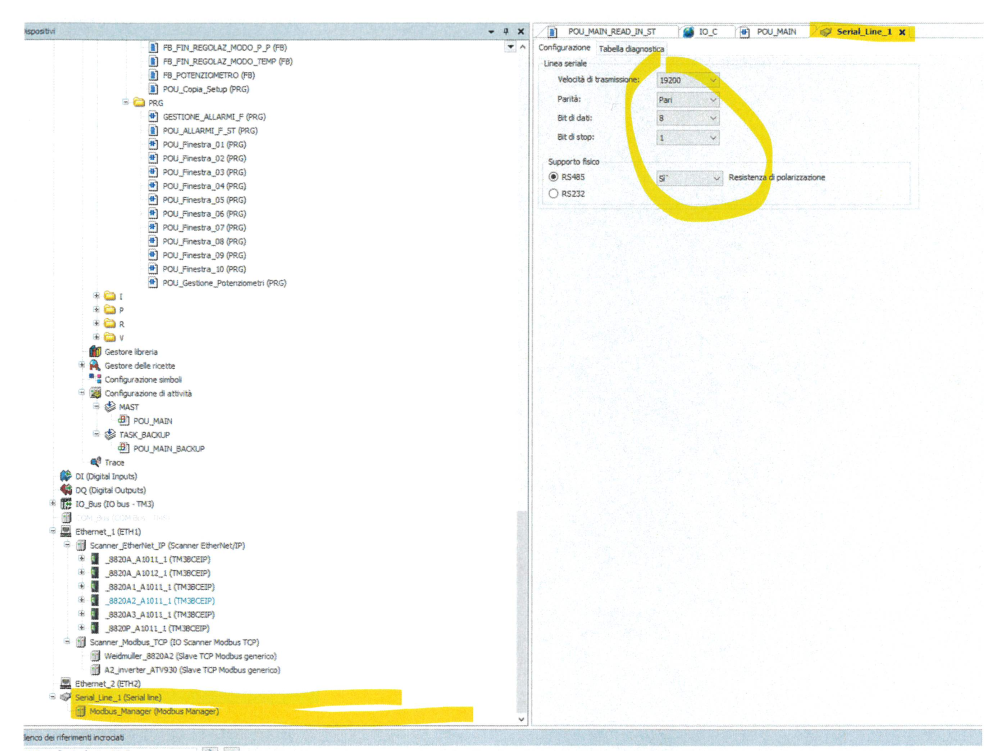This screenshot has width=985, height=751.
Task: Open the Velocità di trasmissione dropdown
Action: (x=712, y=80)
